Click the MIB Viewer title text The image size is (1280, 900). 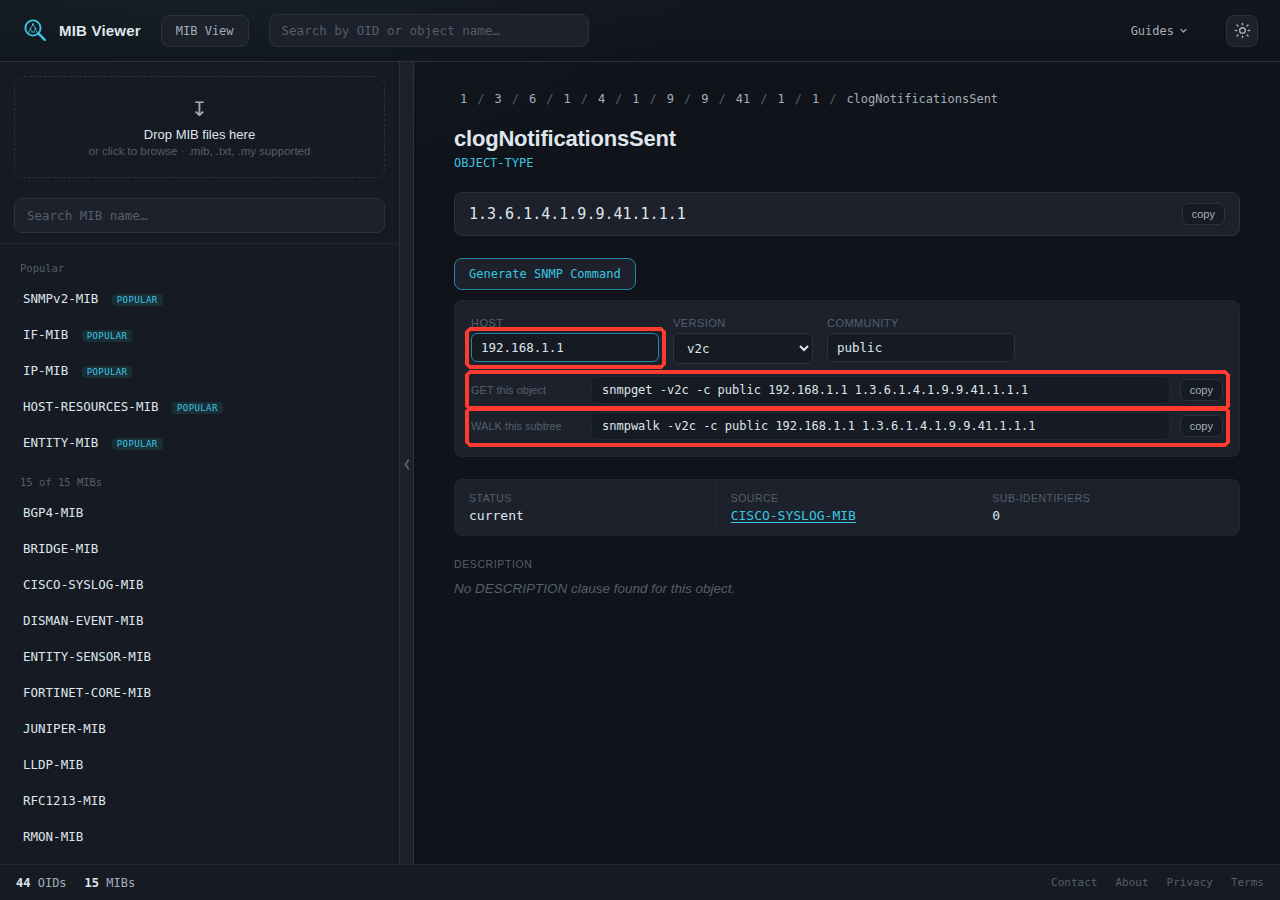pos(100,30)
